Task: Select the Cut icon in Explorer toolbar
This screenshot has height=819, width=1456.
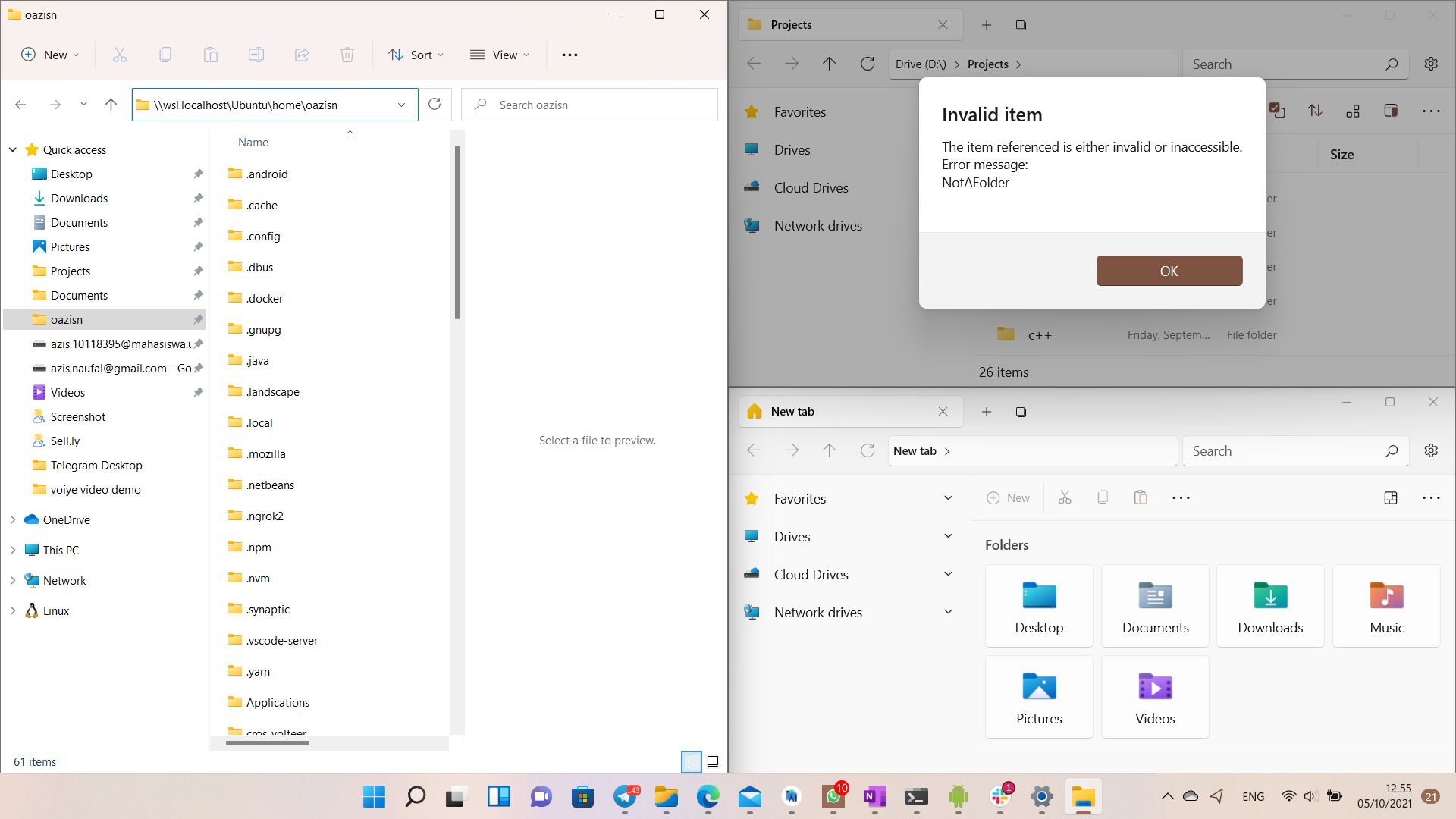Action: click(x=119, y=54)
